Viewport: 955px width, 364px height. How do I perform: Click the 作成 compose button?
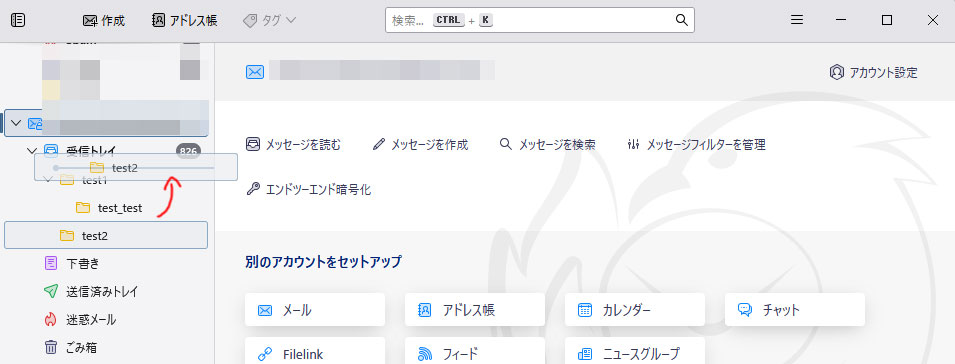click(x=104, y=20)
